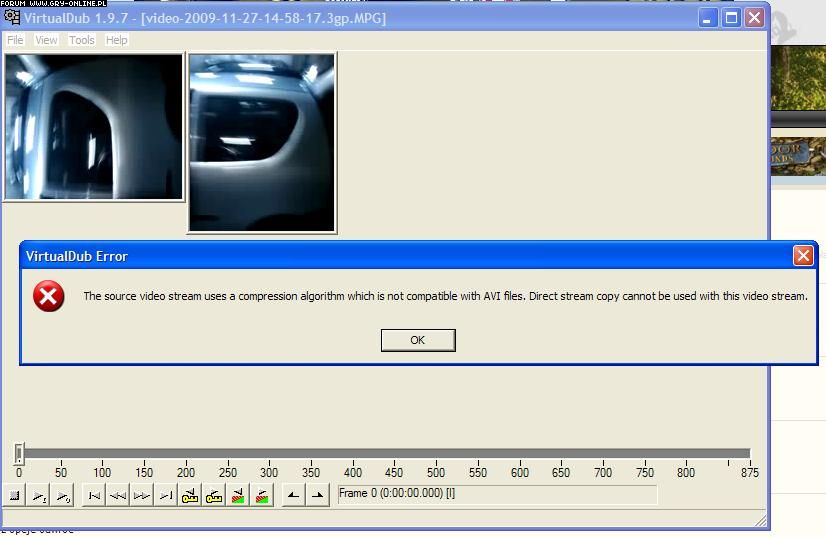Click the error message text in dialog
The height and width of the screenshot is (537, 826).
(x=445, y=296)
